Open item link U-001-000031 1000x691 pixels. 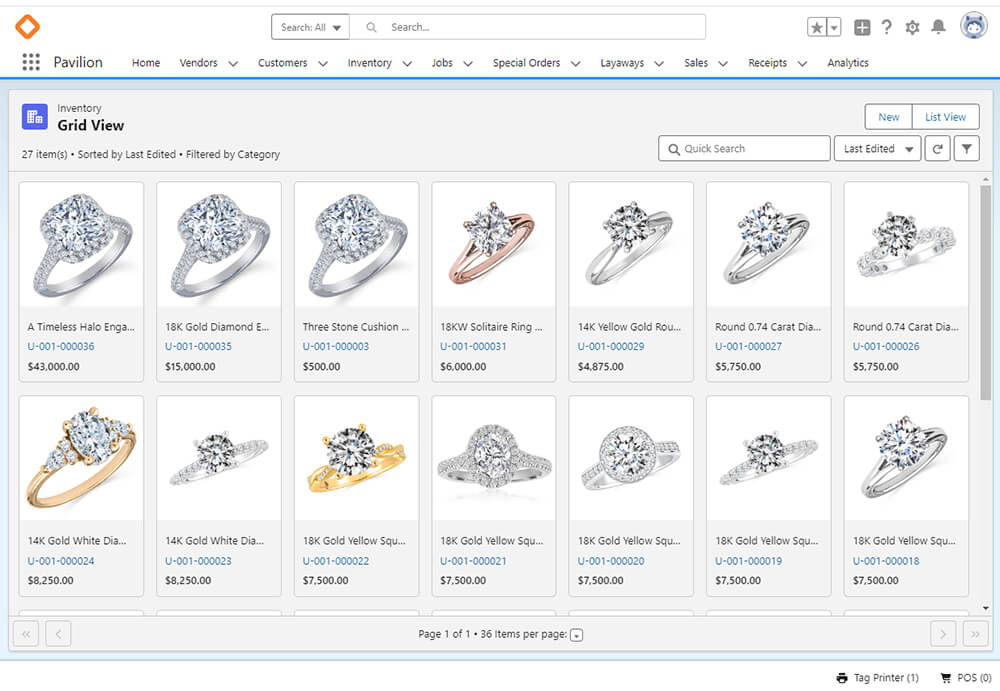[473, 346]
